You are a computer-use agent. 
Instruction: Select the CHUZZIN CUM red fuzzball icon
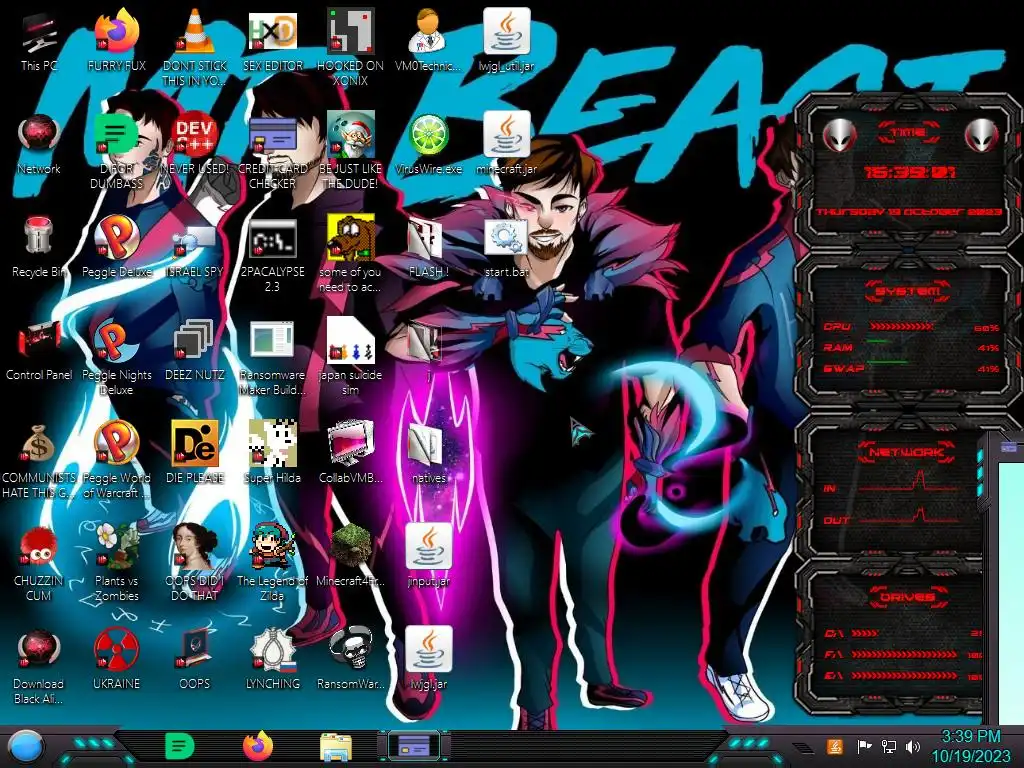[39, 547]
